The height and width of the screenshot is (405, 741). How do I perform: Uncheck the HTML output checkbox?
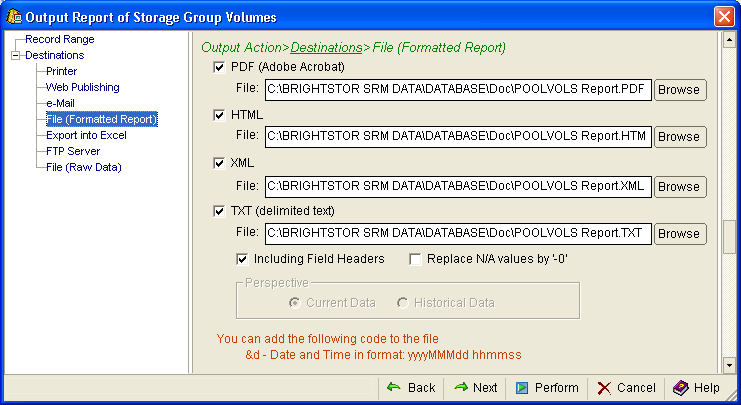click(x=219, y=115)
